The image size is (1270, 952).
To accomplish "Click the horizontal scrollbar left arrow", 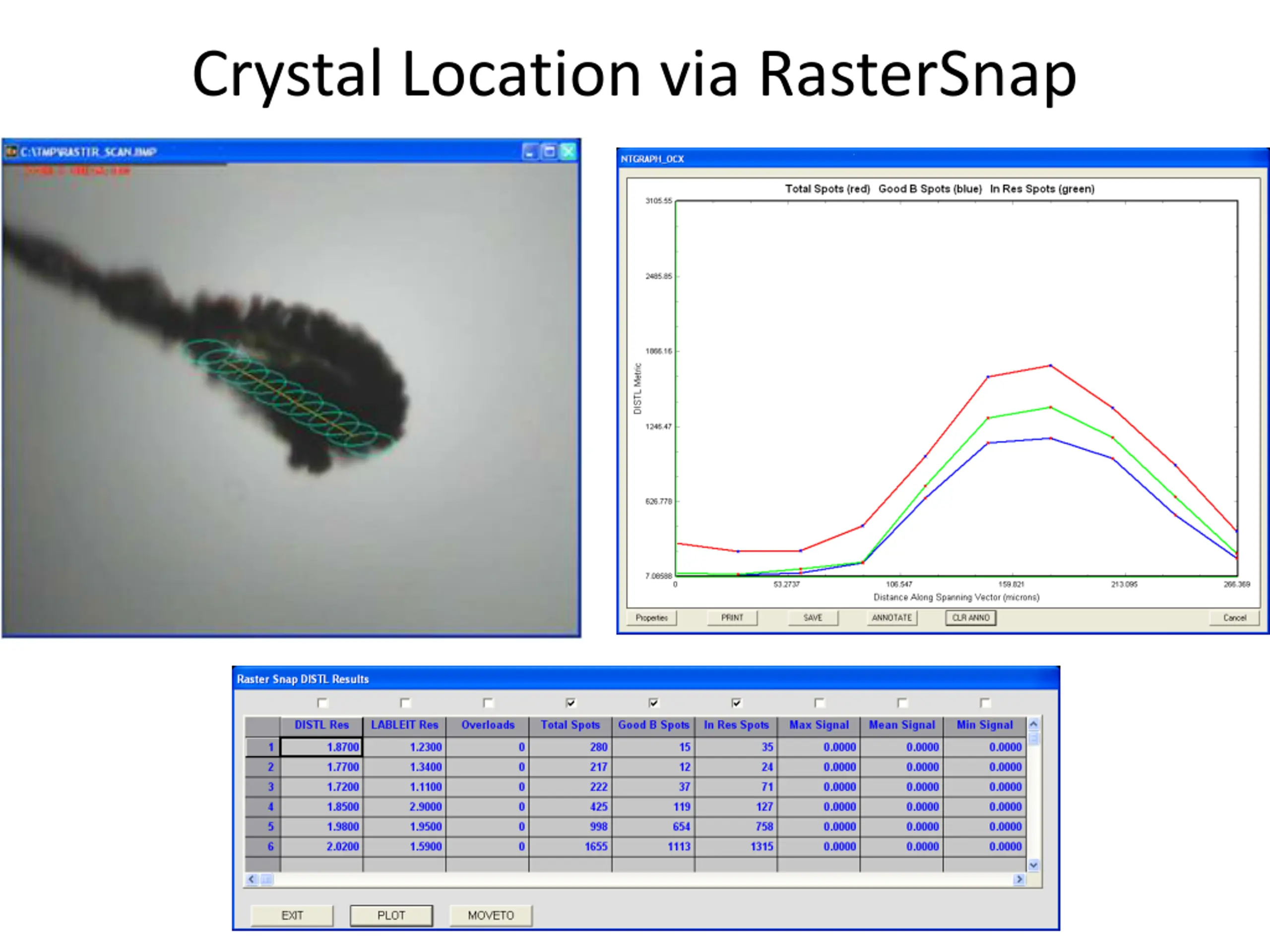I will click(x=252, y=879).
